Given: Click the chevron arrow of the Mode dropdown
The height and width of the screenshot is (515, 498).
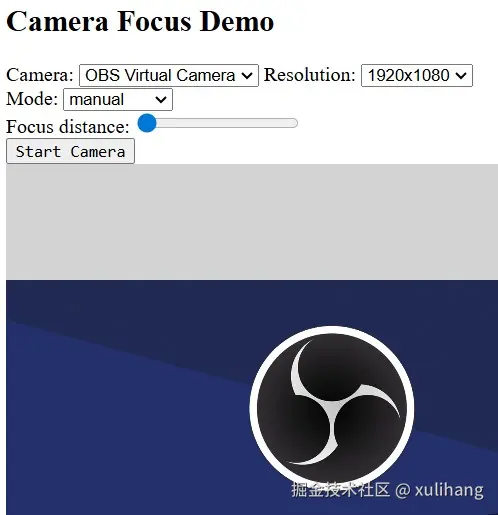Looking at the screenshot, I should pos(161,100).
